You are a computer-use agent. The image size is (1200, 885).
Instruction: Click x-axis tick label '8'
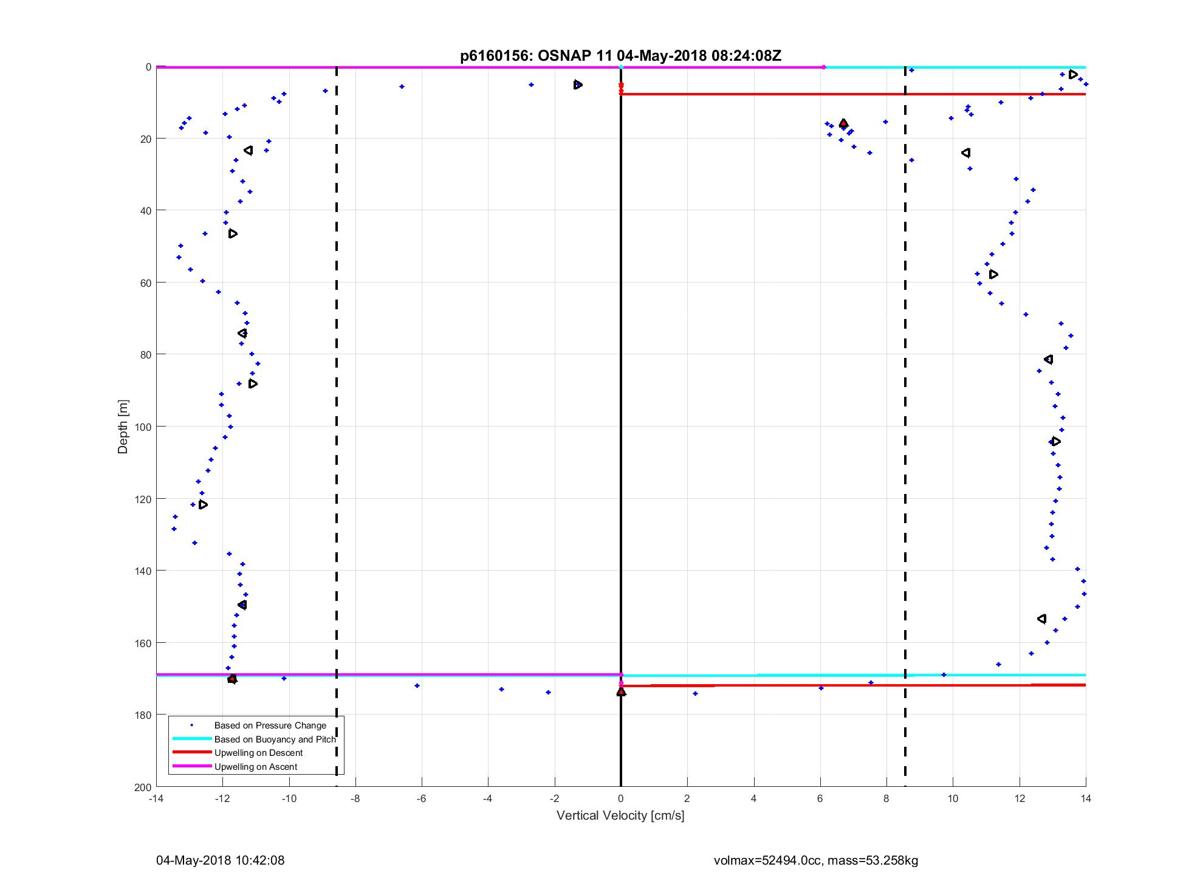(x=887, y=798)
